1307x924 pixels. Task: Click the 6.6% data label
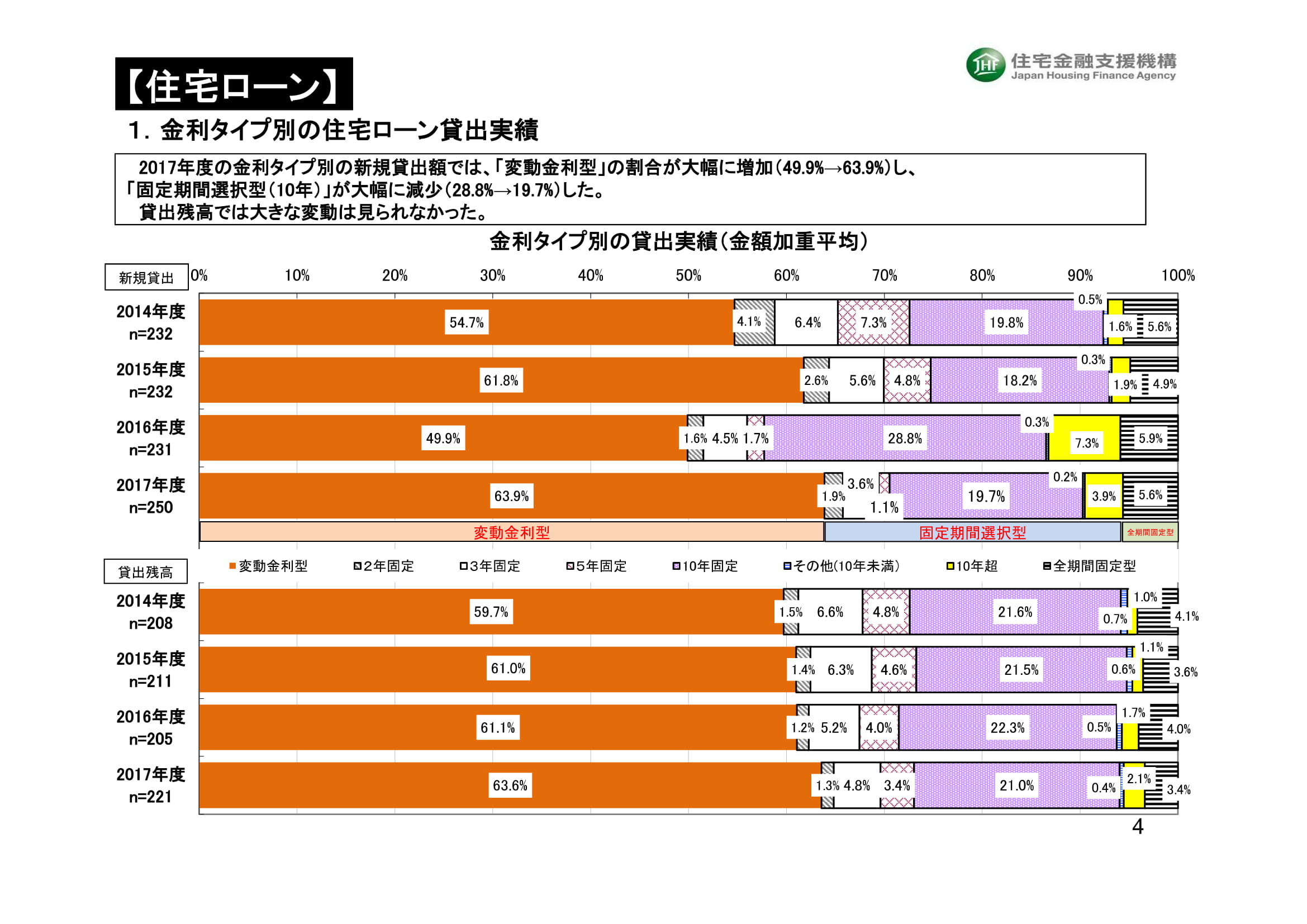pos(829,612)
